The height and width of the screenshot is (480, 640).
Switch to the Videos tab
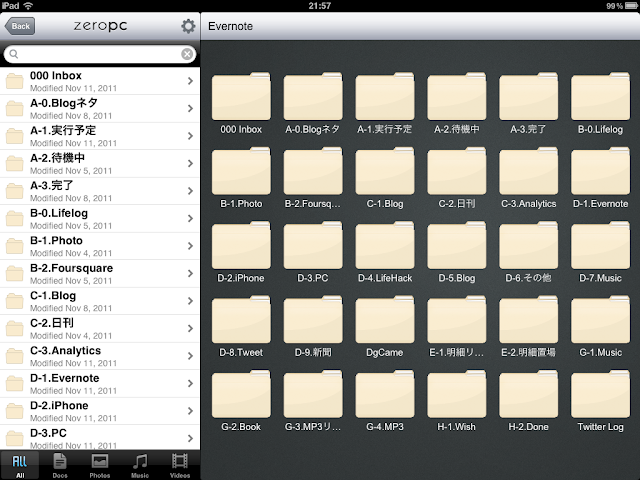(180, 466)
